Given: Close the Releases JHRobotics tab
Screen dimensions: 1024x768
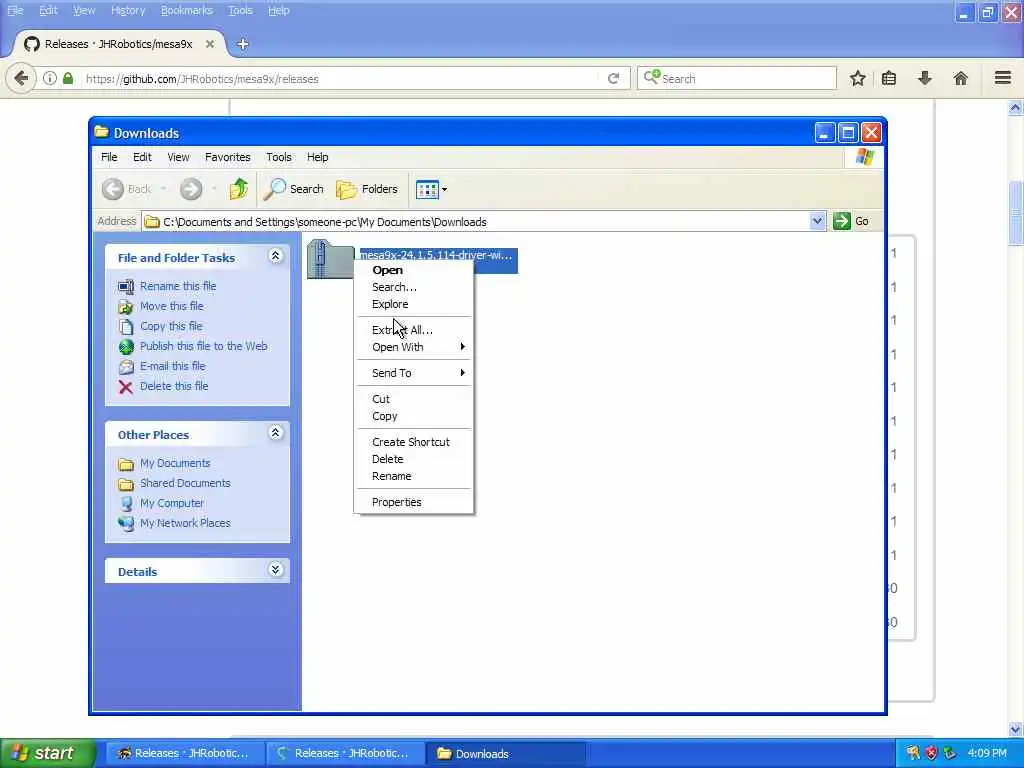Looking at the screenshot, I should click(x=210, y=44).
